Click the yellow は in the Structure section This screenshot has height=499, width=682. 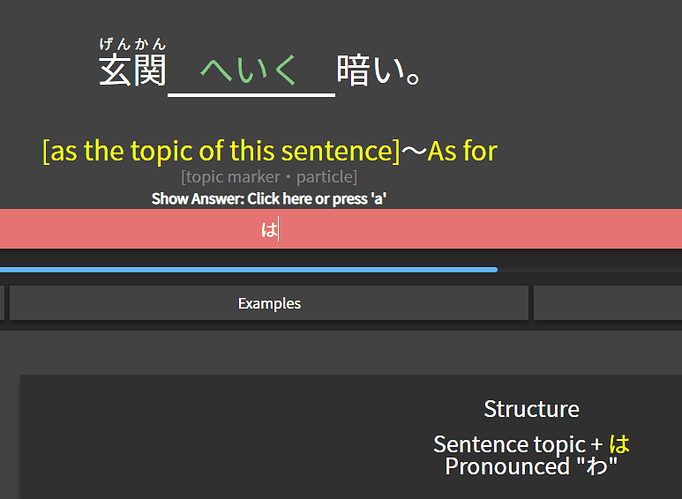(x=619, y=444)
